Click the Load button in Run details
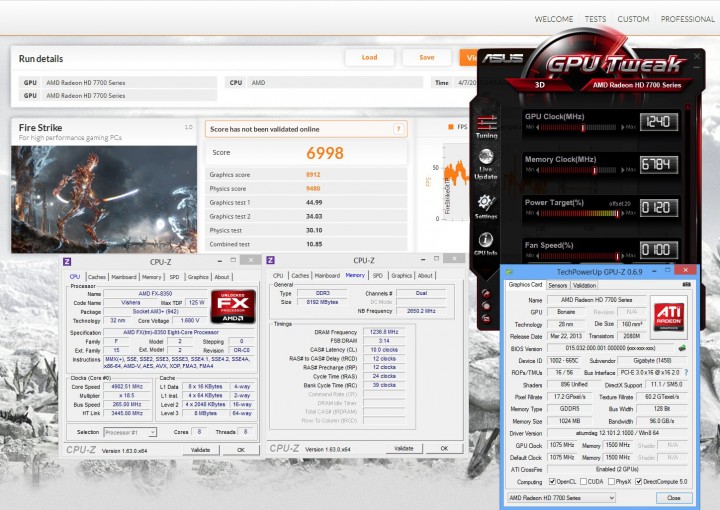The image size is (720, 510). 369,57
